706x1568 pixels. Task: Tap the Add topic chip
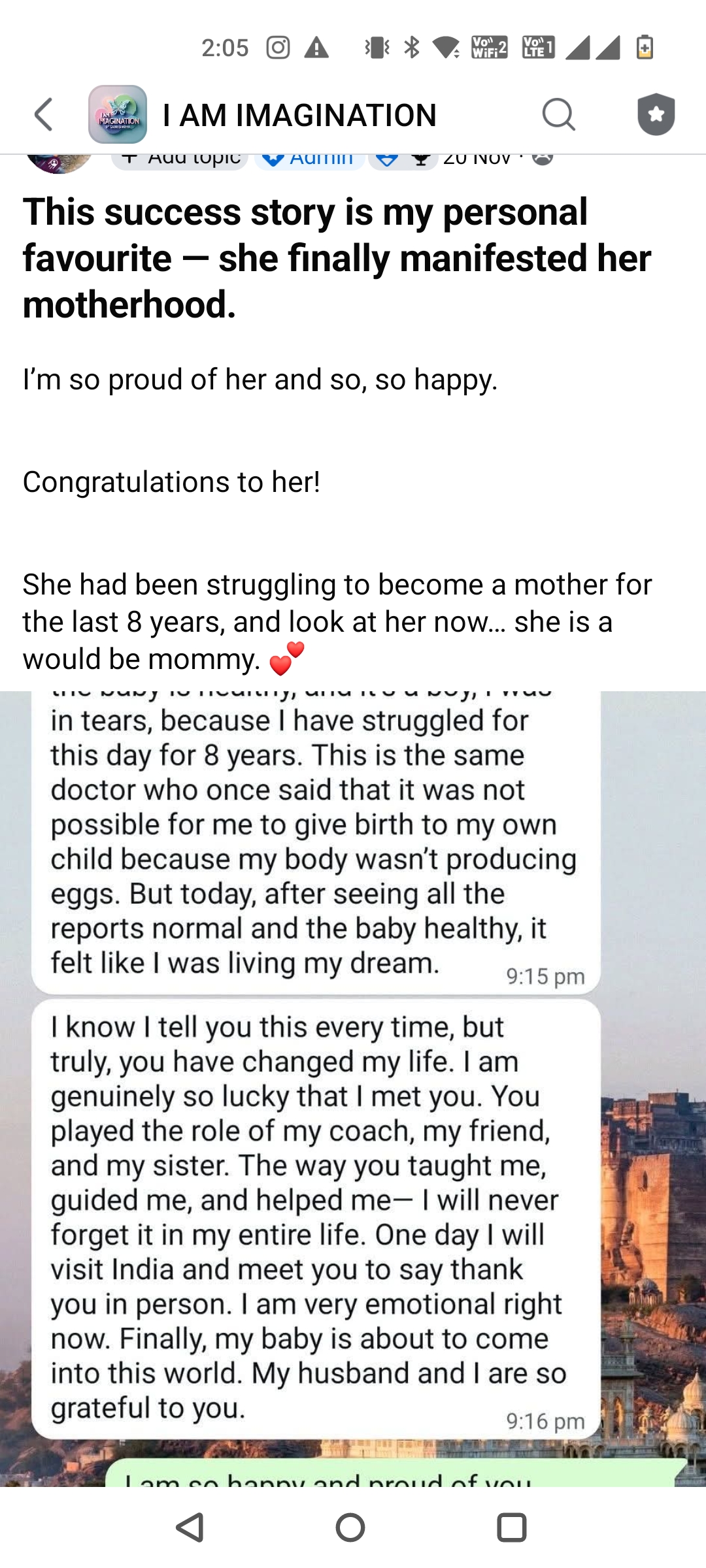[180, 159]
